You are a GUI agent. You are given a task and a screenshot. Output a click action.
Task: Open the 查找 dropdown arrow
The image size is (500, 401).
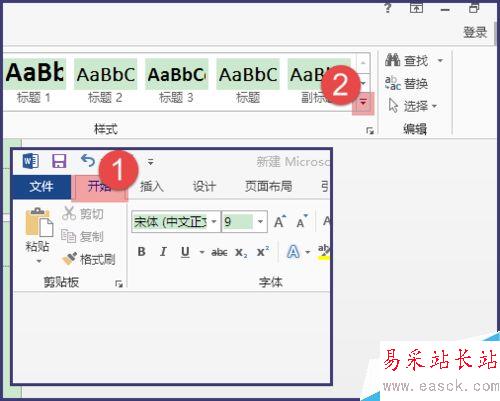[x=440, y=61]
